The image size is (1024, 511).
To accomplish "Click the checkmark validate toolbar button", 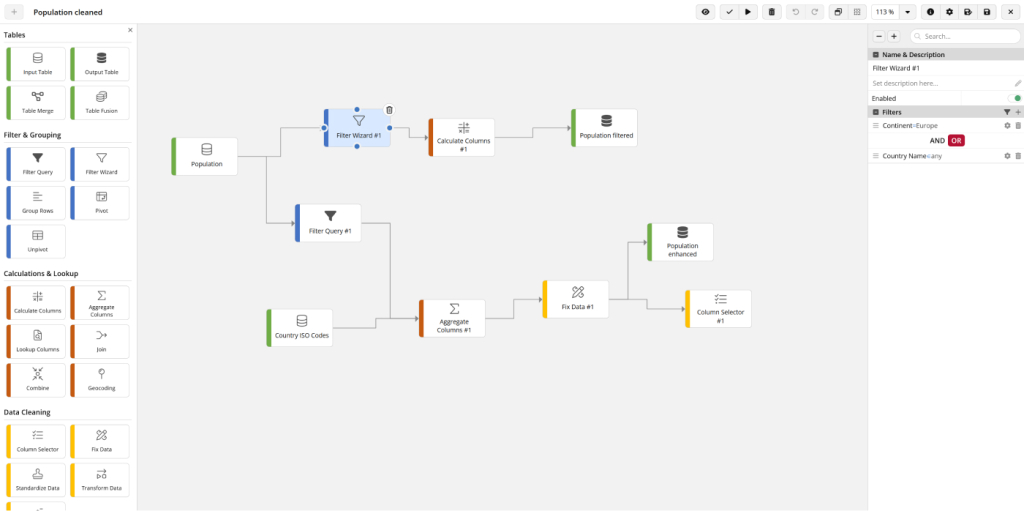I will [729, 12].
